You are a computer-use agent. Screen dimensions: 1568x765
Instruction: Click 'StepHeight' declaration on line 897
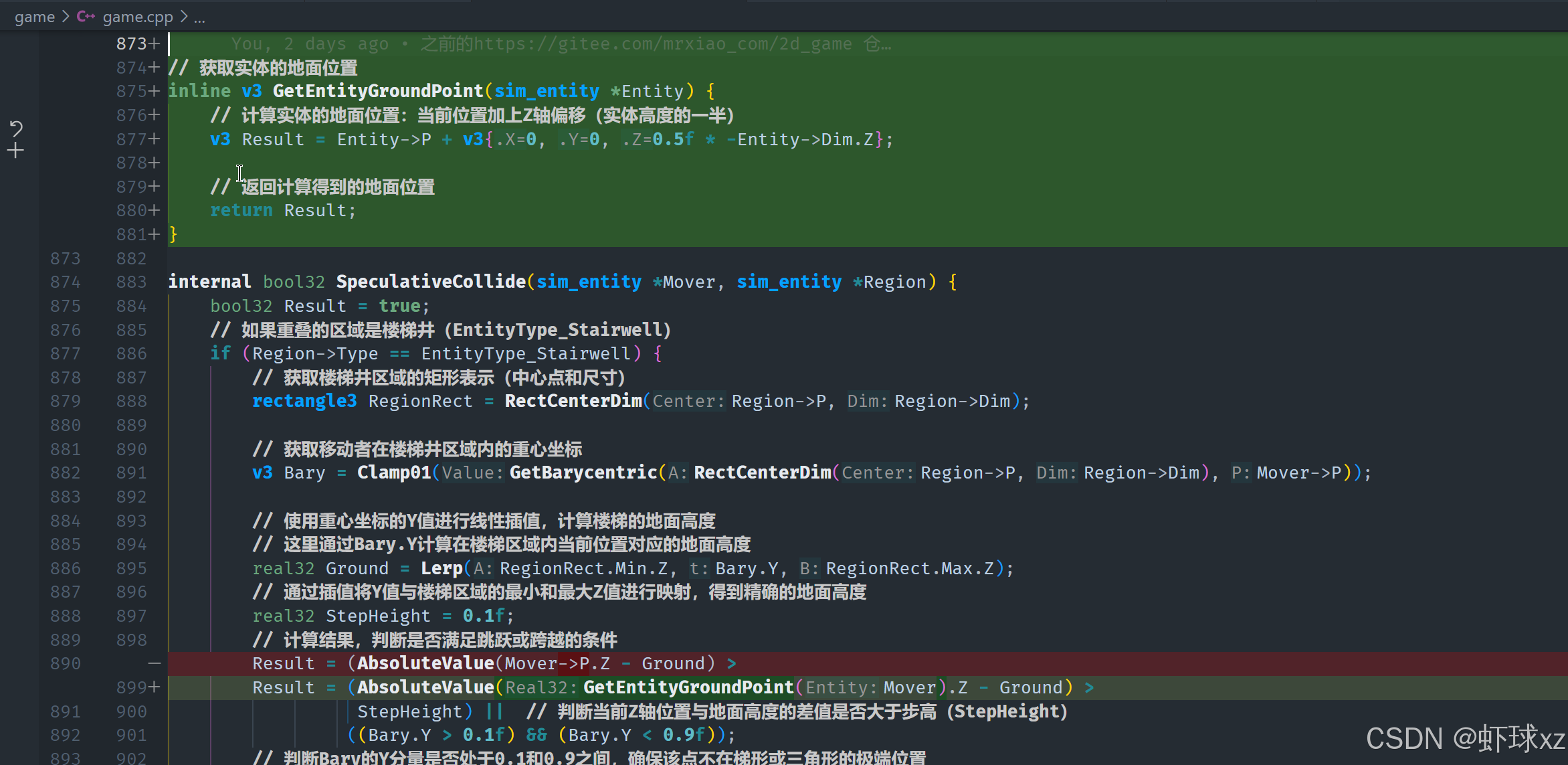click(378, 616)
